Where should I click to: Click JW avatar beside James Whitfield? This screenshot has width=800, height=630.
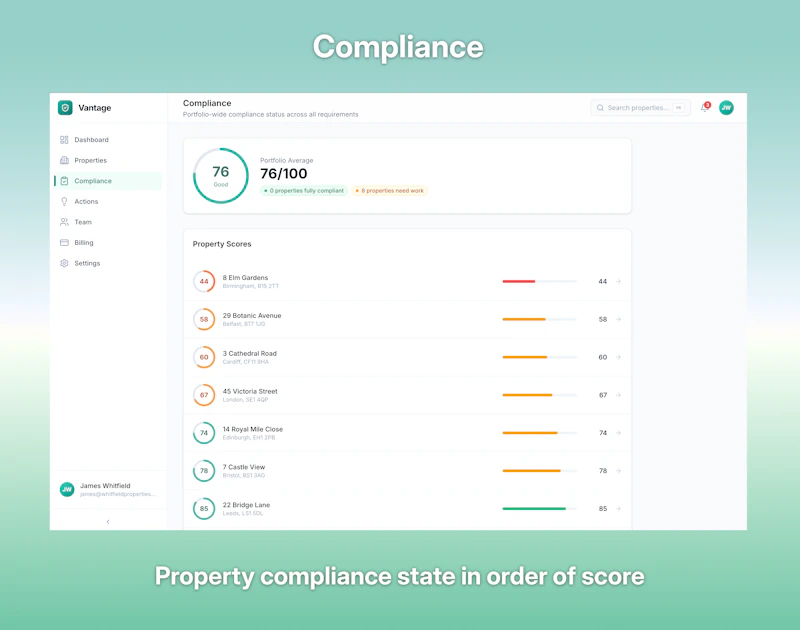(x=67, y=489)
